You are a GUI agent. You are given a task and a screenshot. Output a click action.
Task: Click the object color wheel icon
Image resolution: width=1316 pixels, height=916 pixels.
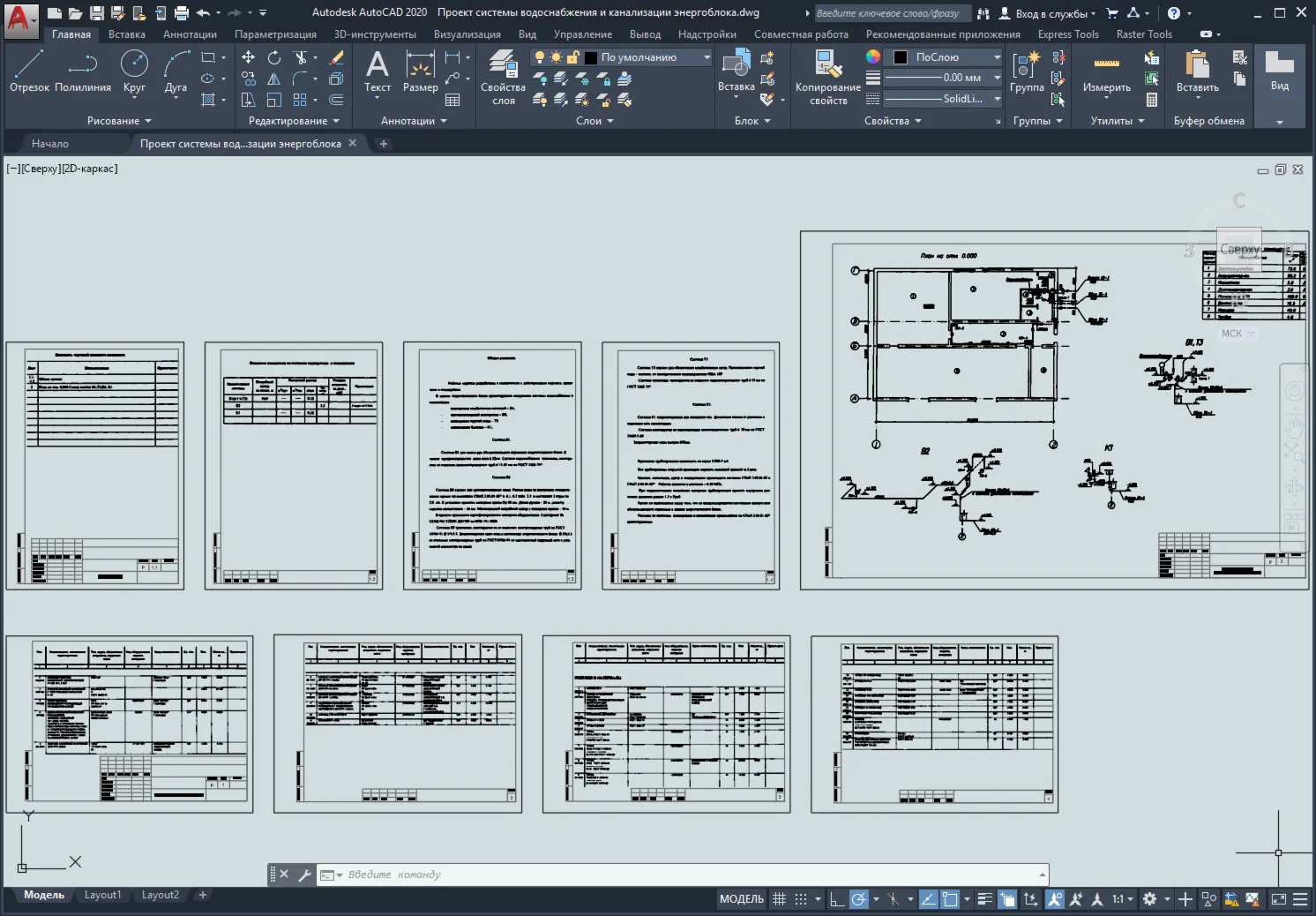873,56
